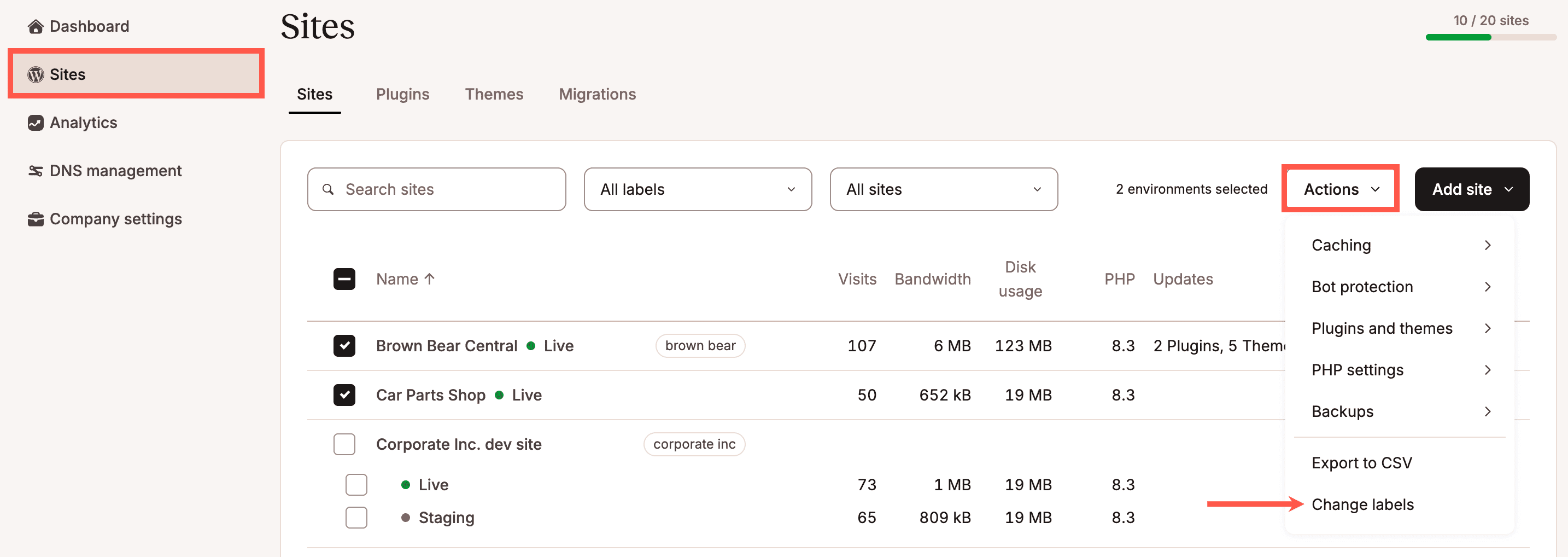Open the Add site dropdown button

1471,189
